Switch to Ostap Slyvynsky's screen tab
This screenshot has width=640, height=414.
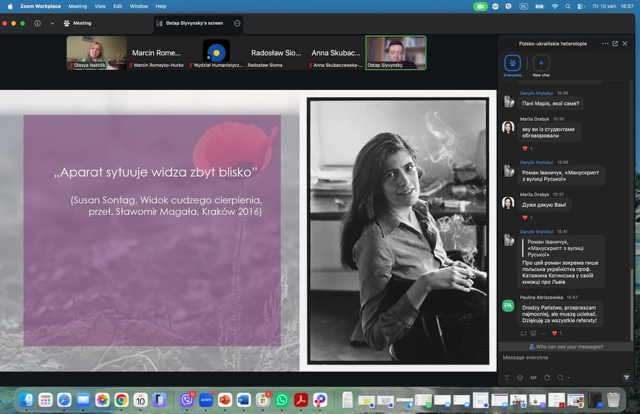[x=192, y=22]
